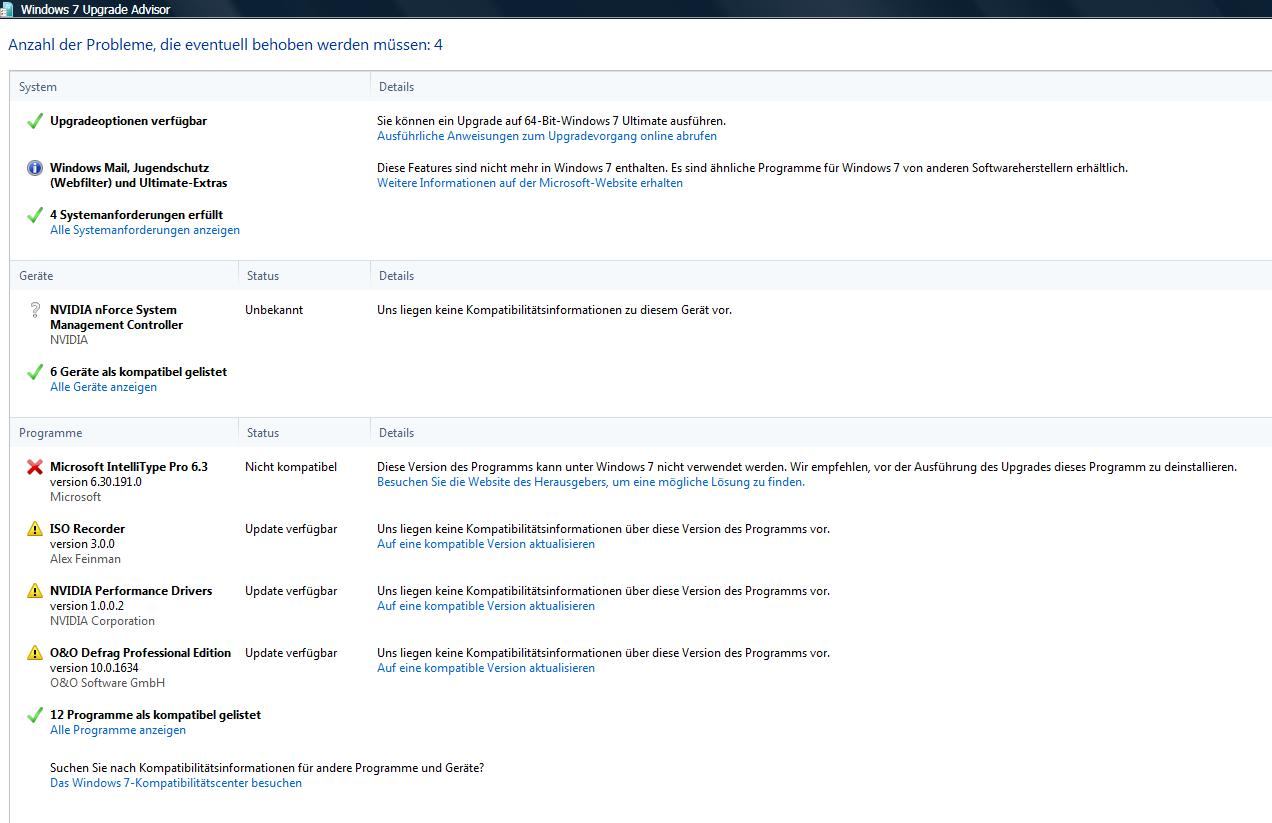The image size is (1272, 823).
Task: Click the Windows 7 Upgrade Advisor title icon
Action: [x=7, y=9]
